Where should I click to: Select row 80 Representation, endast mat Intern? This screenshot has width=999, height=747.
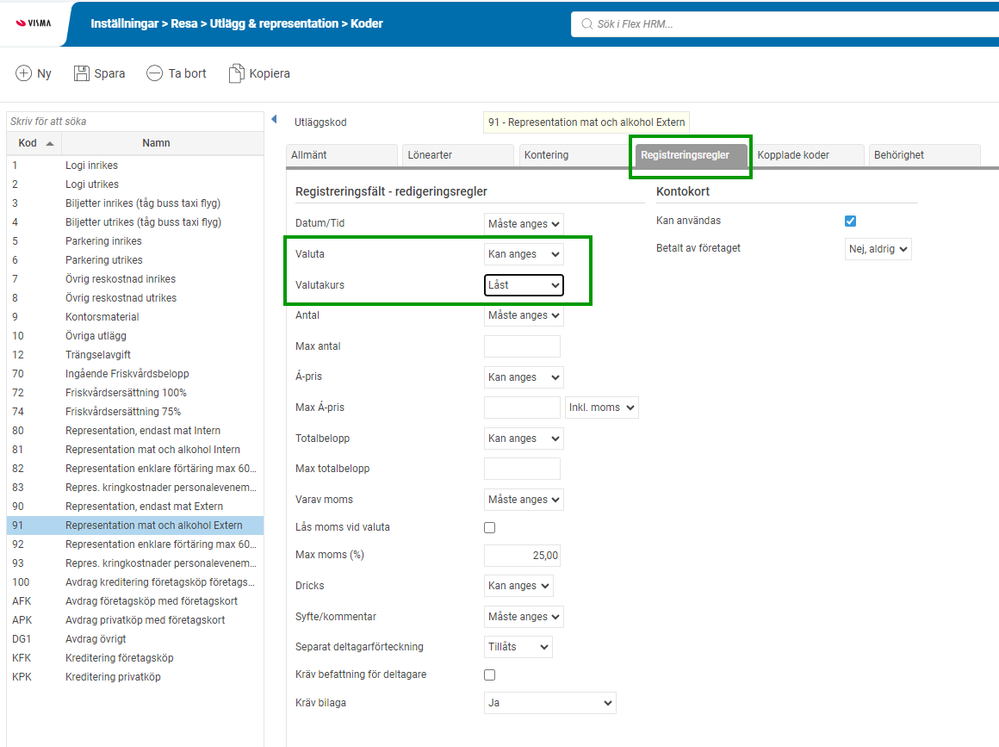(135, 430)
